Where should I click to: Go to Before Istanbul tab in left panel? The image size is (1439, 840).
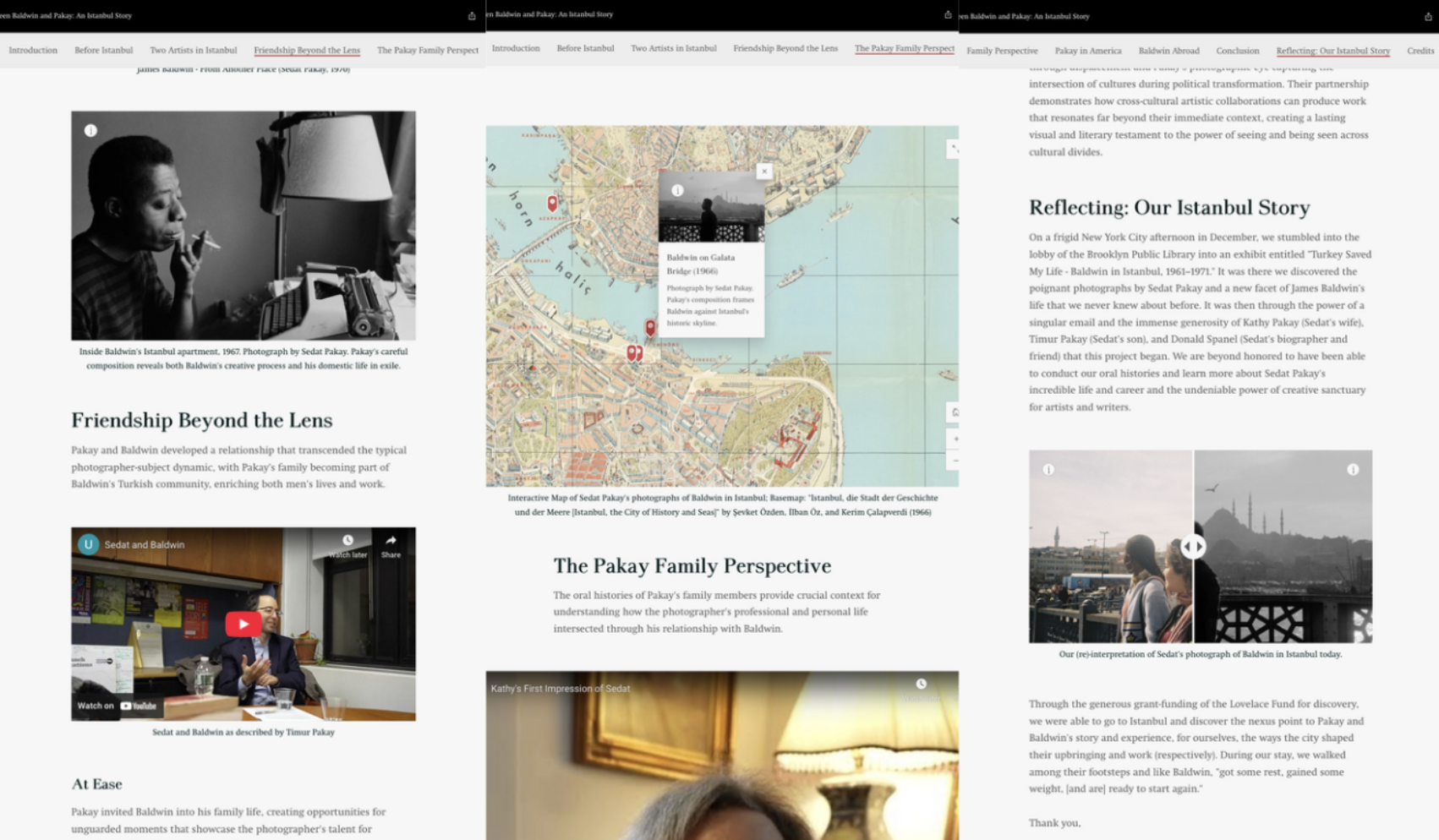coord(104,51)
